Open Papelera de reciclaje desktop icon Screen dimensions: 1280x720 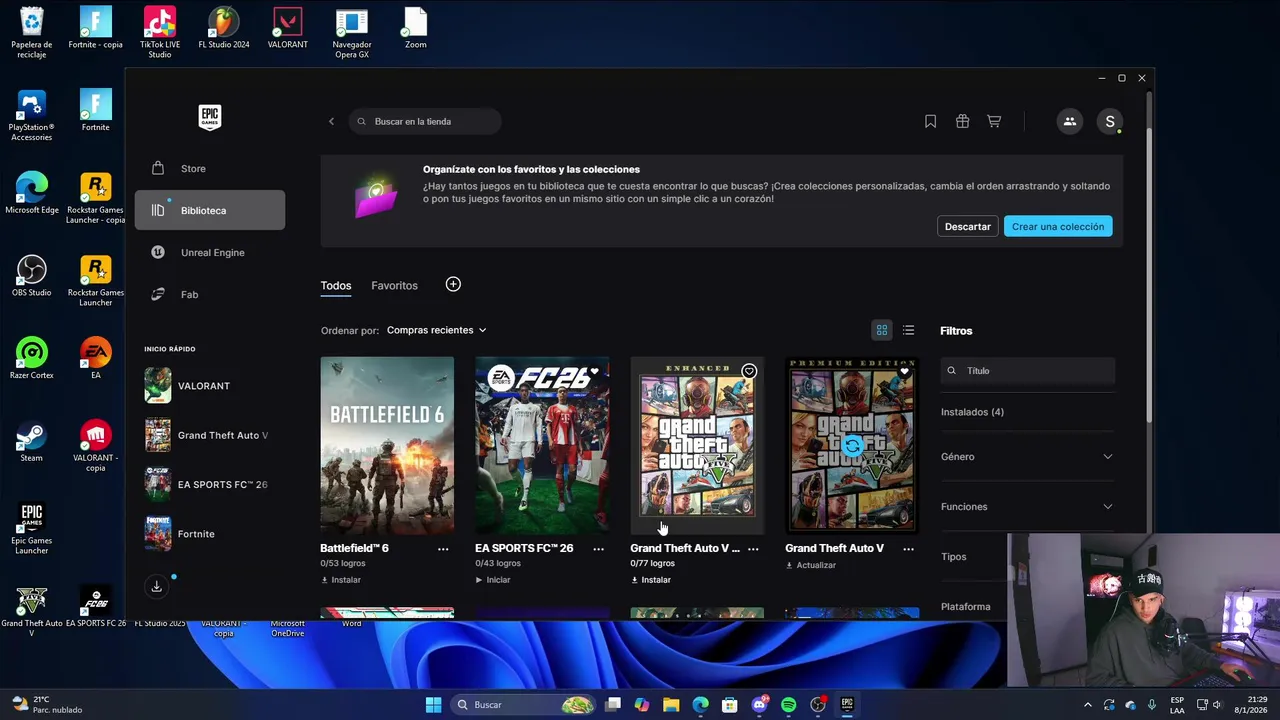[32, 32]
